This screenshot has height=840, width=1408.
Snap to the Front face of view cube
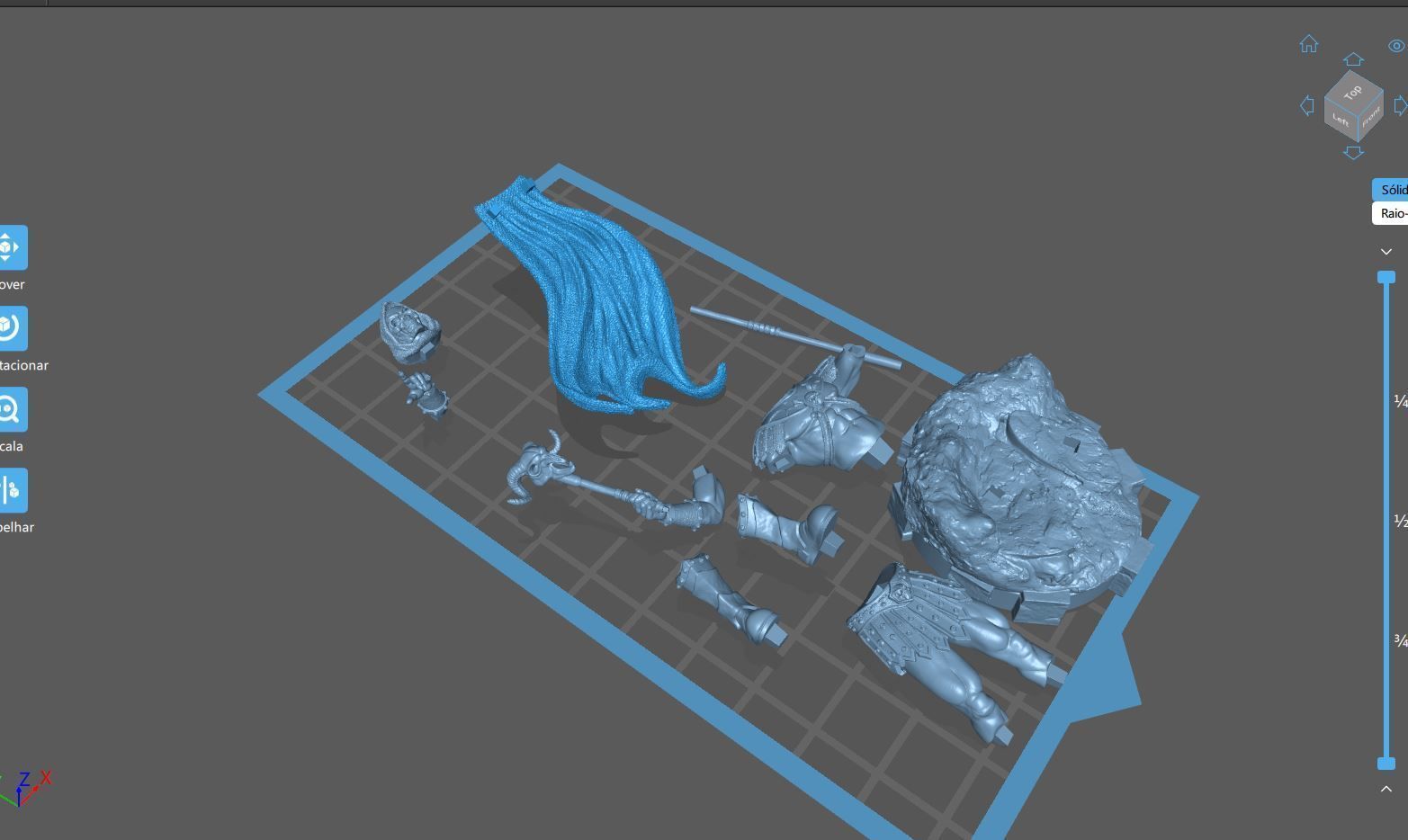coord(1369,118)
